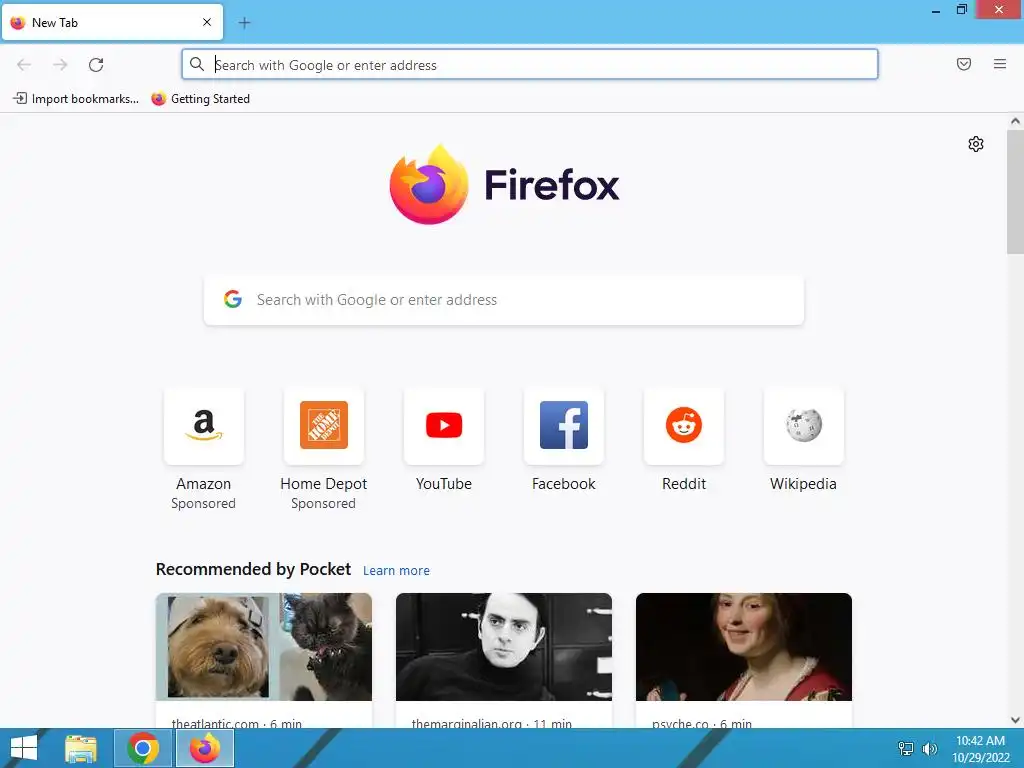Focus the center Google search box

(x=504, y=300)
